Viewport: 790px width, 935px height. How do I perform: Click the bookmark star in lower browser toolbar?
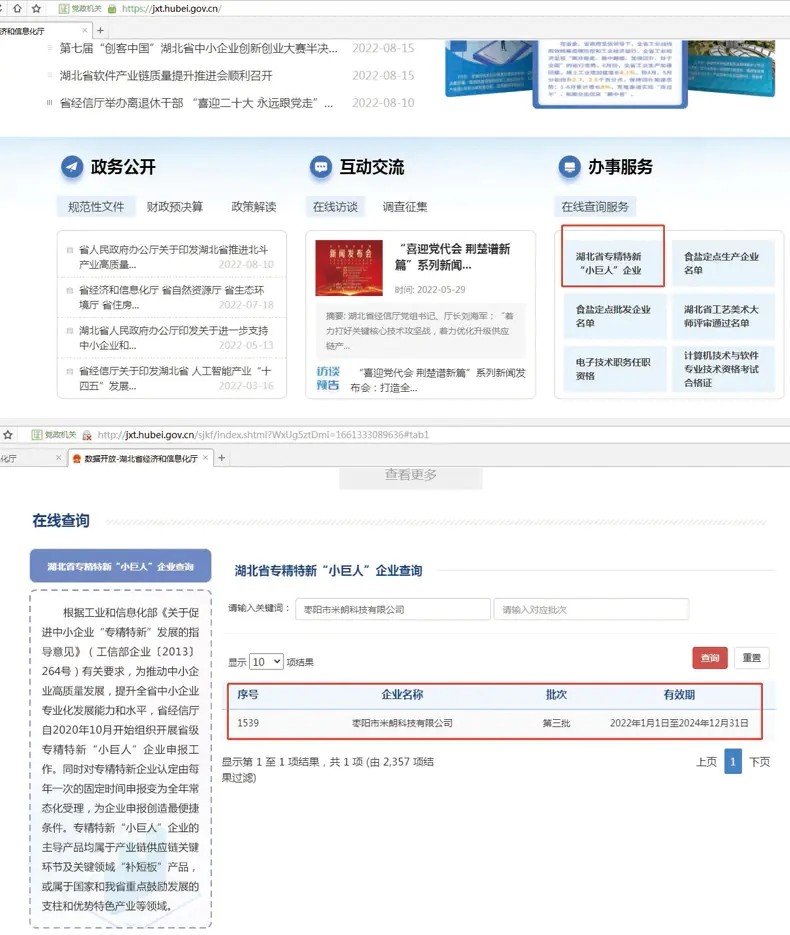(x=8, y=435)
